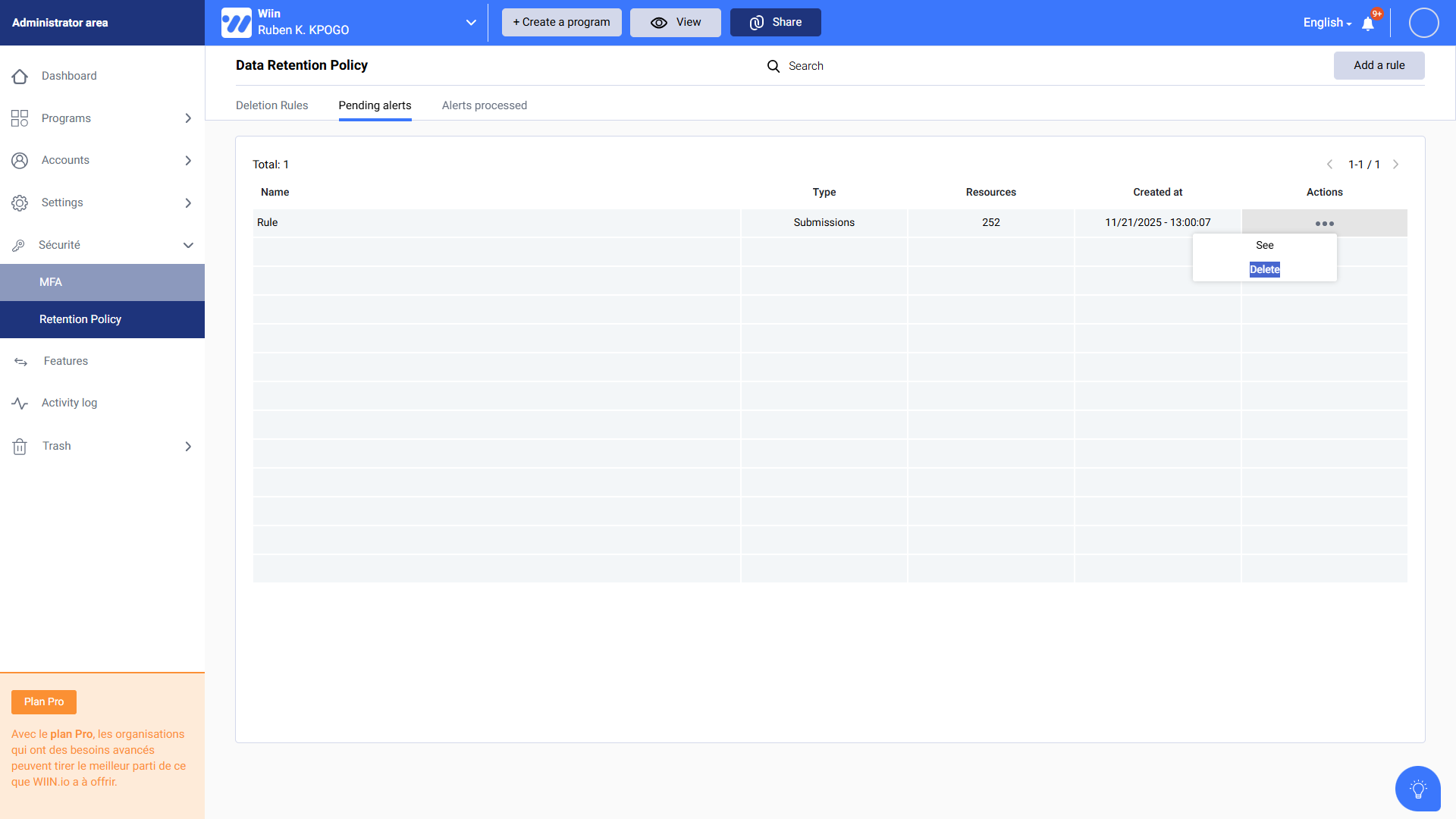Image resolution: width=1456 pixels, height=819 pixels.
Task: Expand the Accounts submenu chevron
Action: 188,161
